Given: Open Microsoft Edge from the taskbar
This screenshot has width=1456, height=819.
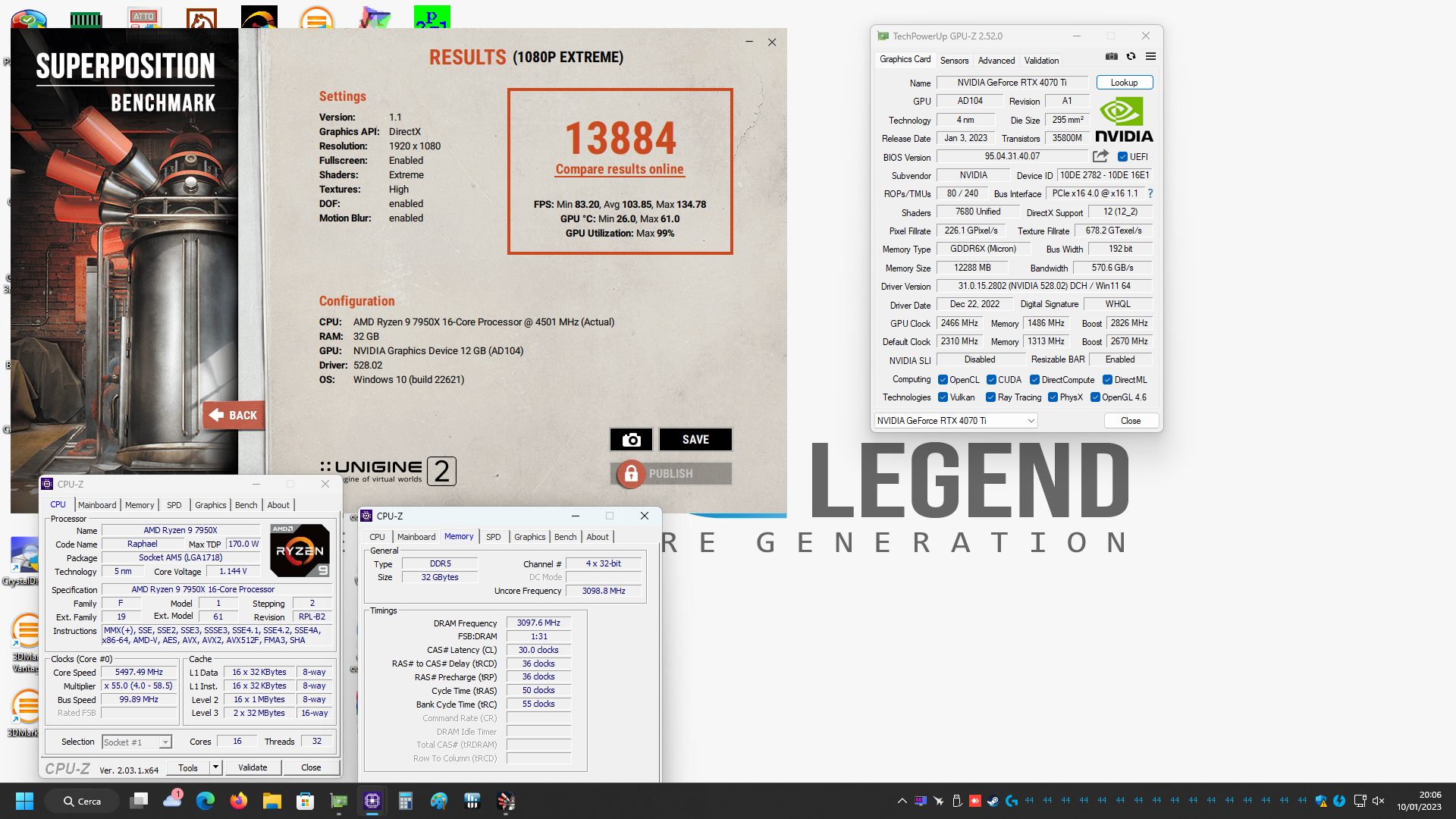Looking at the screenshot, I should [205, 801].
